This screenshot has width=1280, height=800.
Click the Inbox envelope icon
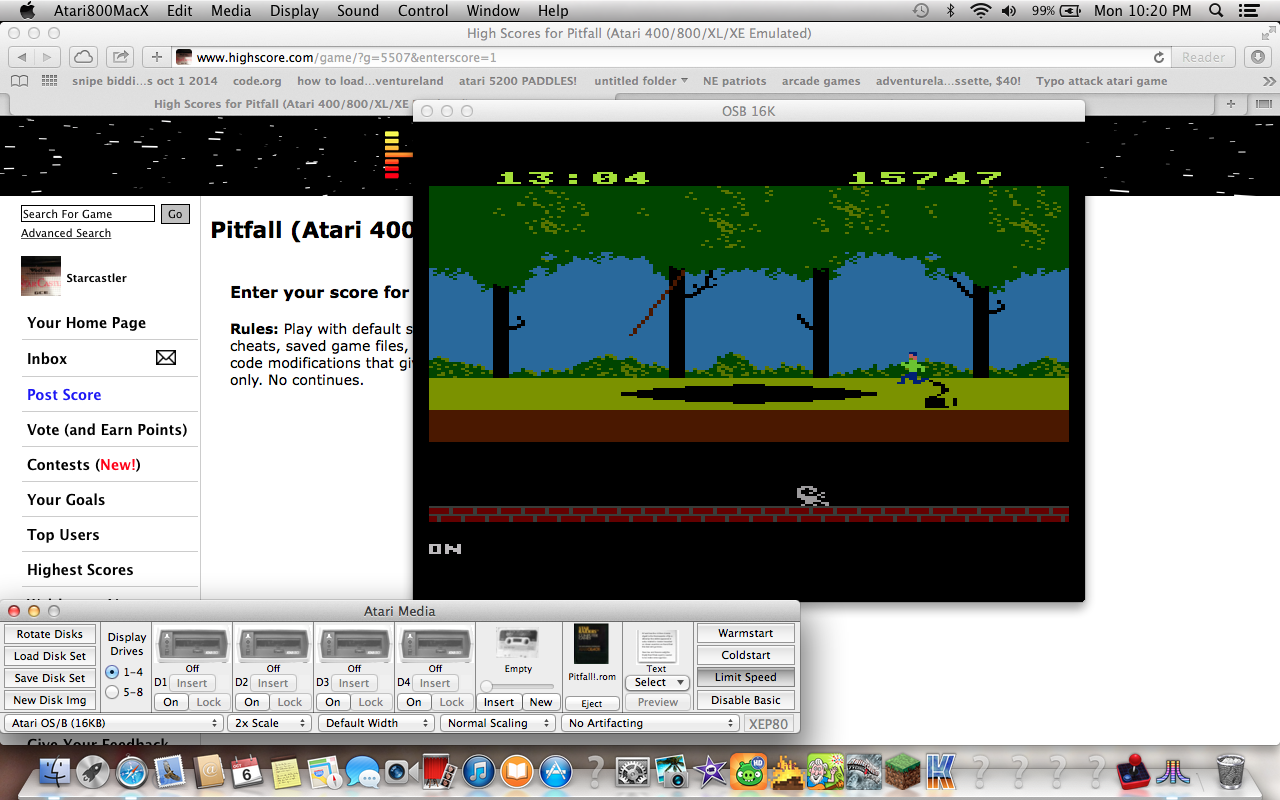166,358
